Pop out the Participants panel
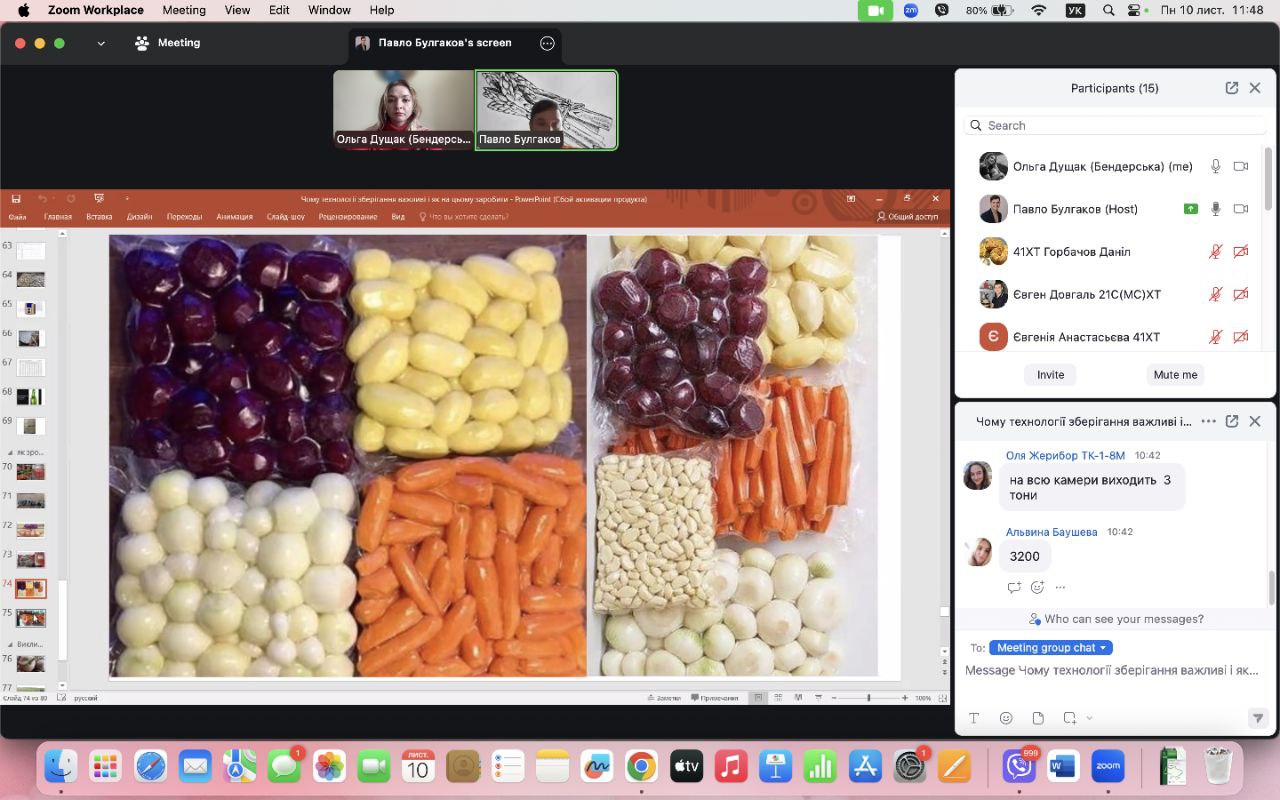 pyautogui.click(x=1232, y=88)
